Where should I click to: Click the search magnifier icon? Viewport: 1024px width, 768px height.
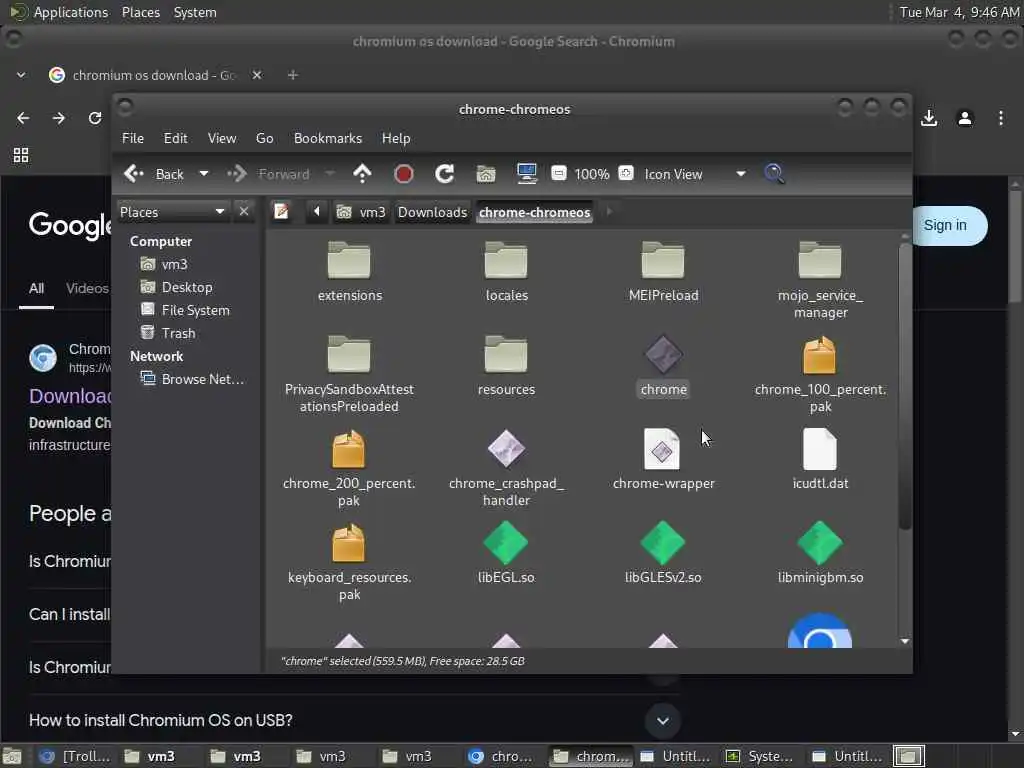coord(774,174)
